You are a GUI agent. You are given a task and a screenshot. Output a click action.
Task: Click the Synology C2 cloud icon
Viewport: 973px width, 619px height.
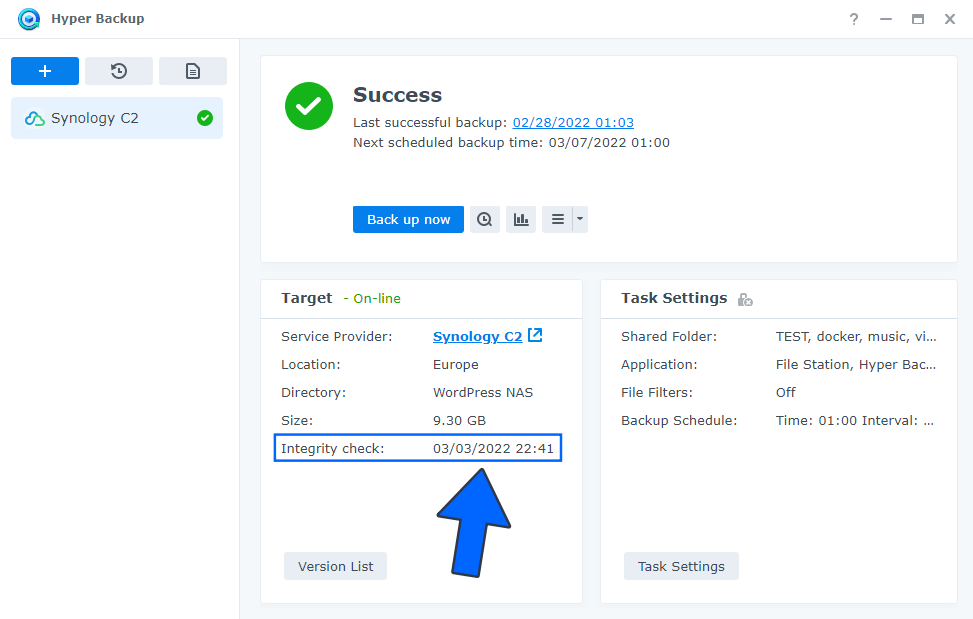click(34, 118)
